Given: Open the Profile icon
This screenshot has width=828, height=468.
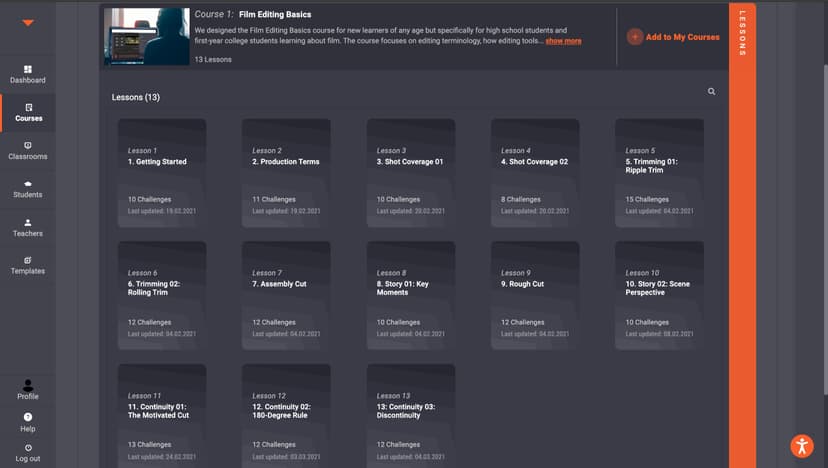Looking at the screenshot, I should [28, 385].
